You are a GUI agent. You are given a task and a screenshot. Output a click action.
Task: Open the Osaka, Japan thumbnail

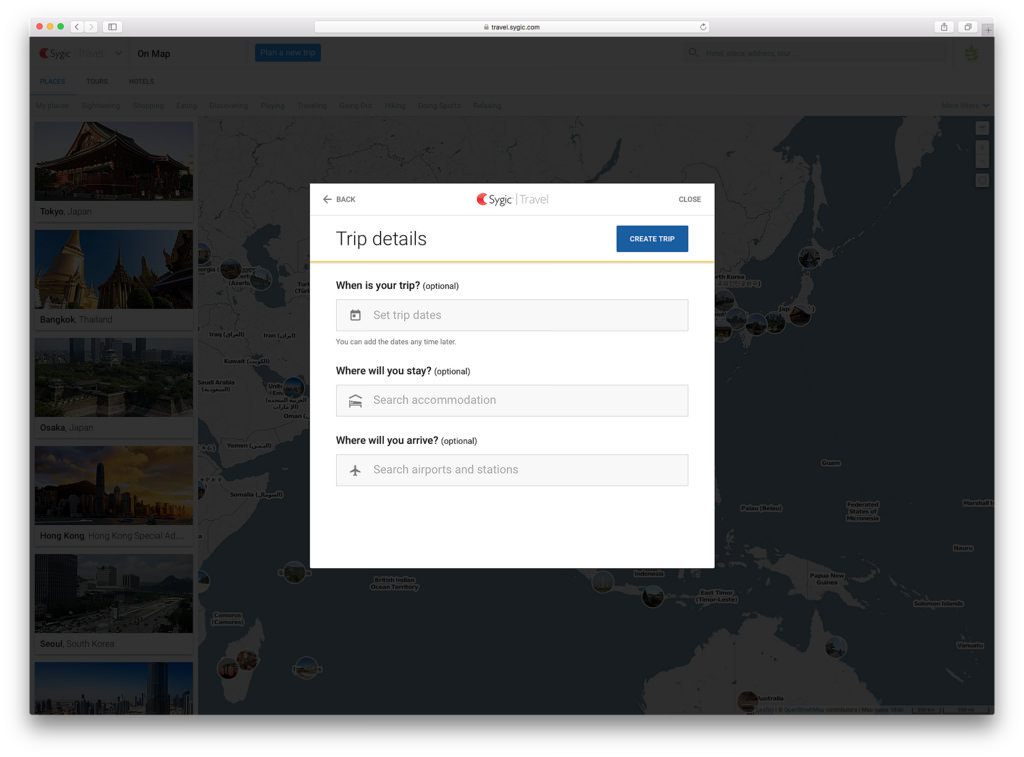[x=114, y=378]
